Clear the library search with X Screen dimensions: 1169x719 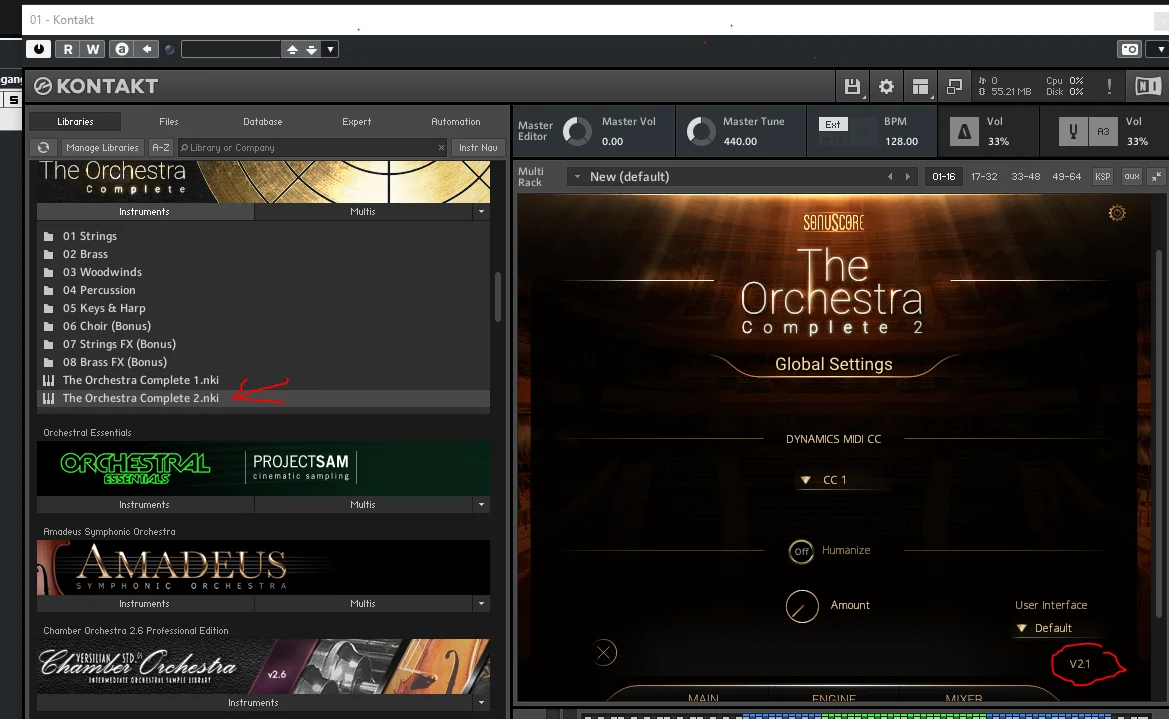tap(441, 148)
